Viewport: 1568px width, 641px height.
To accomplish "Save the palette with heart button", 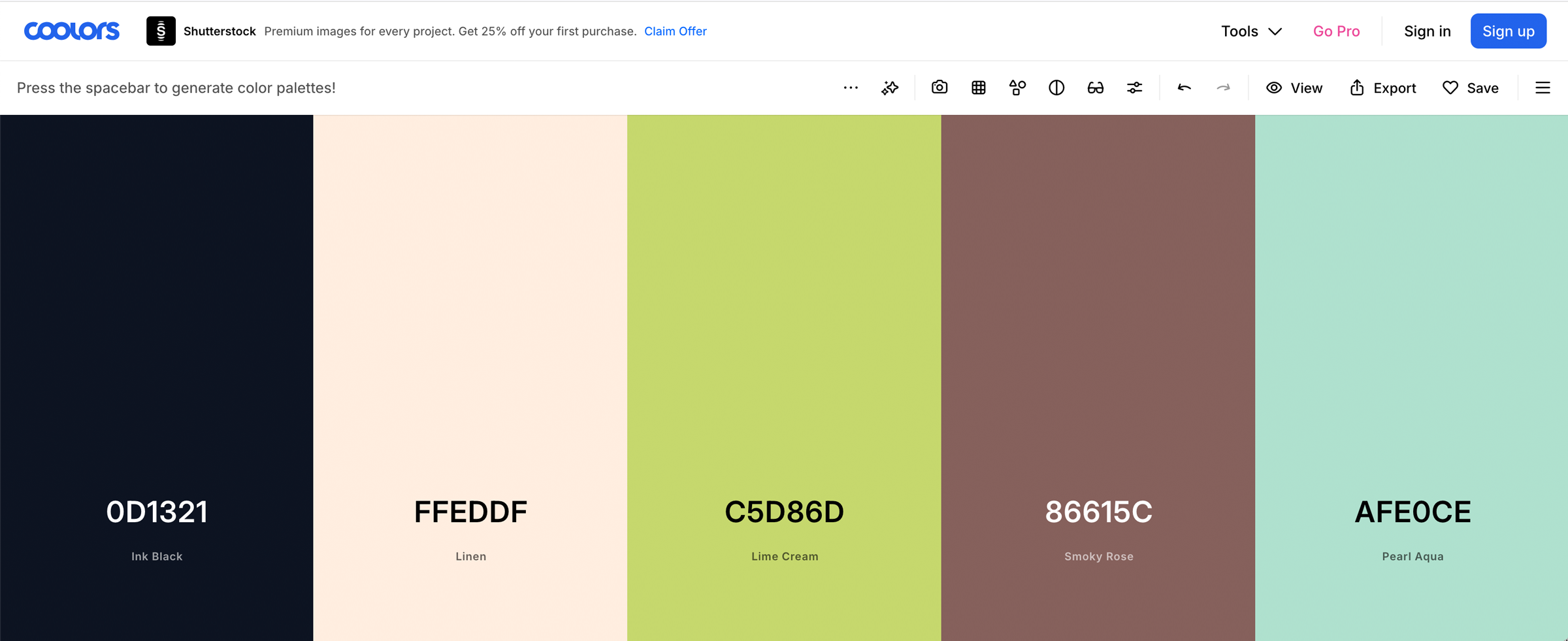I will [x=1471, y=88].
